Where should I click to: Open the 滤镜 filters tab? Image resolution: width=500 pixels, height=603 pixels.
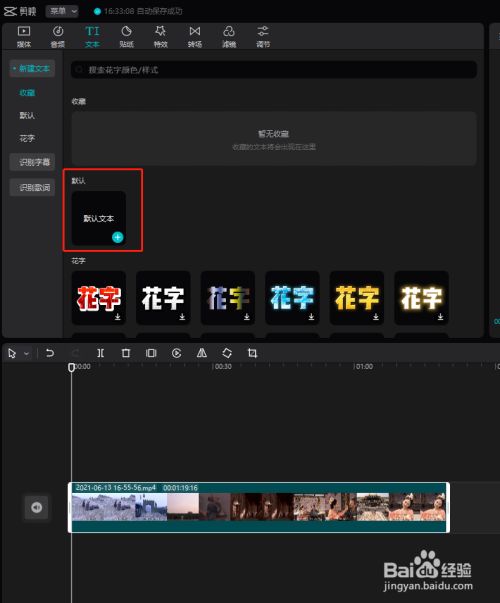pyautogui.click(x=229, y=37)
